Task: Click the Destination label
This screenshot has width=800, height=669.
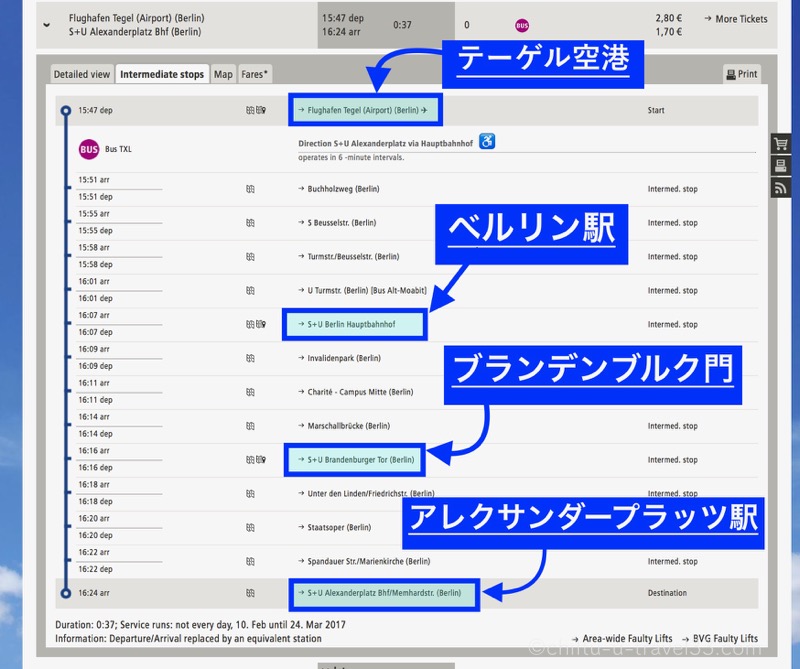Action: tap(667, 593)
